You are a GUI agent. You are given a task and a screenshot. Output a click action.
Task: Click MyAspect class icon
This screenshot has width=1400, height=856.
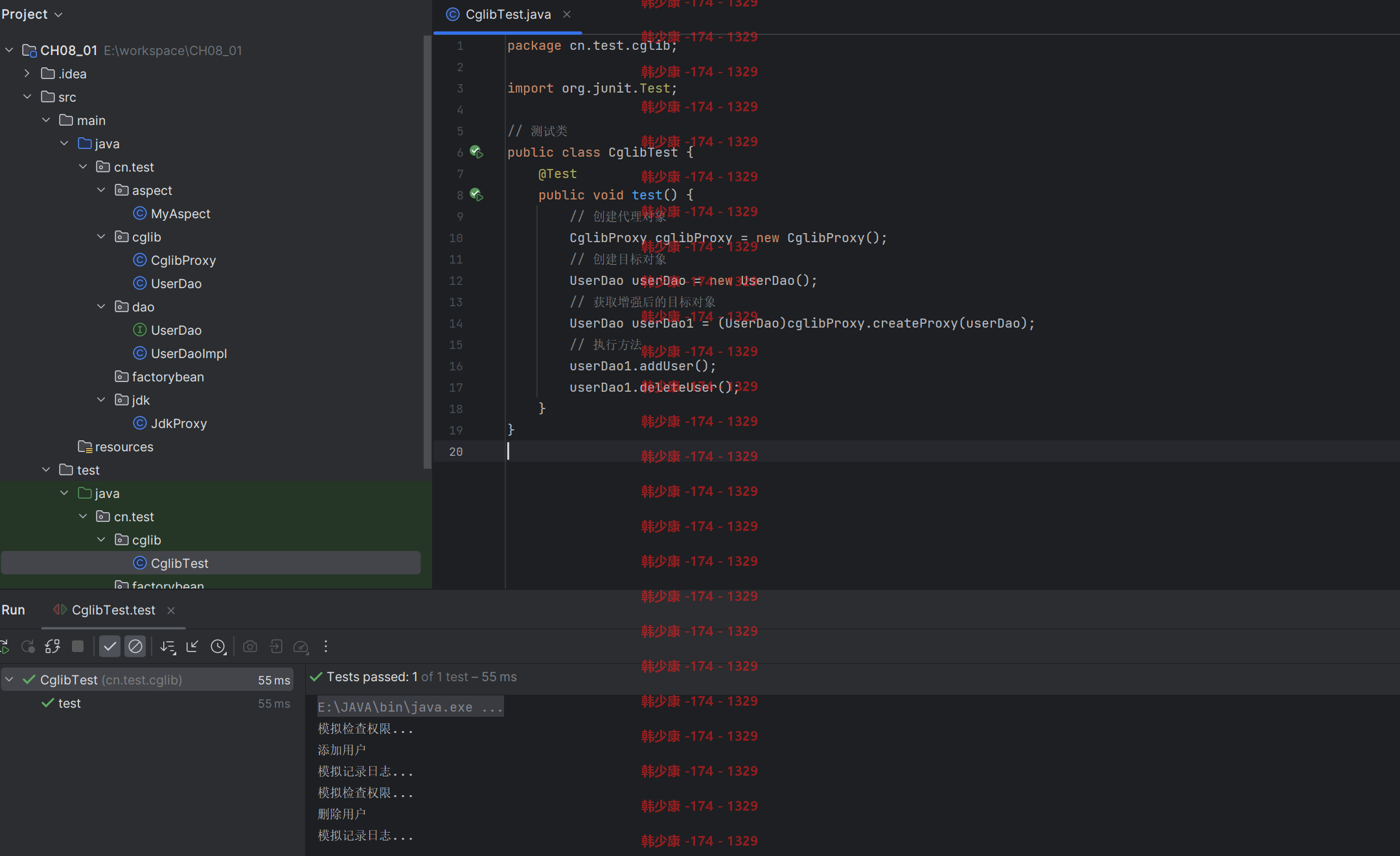coord(139,213)
